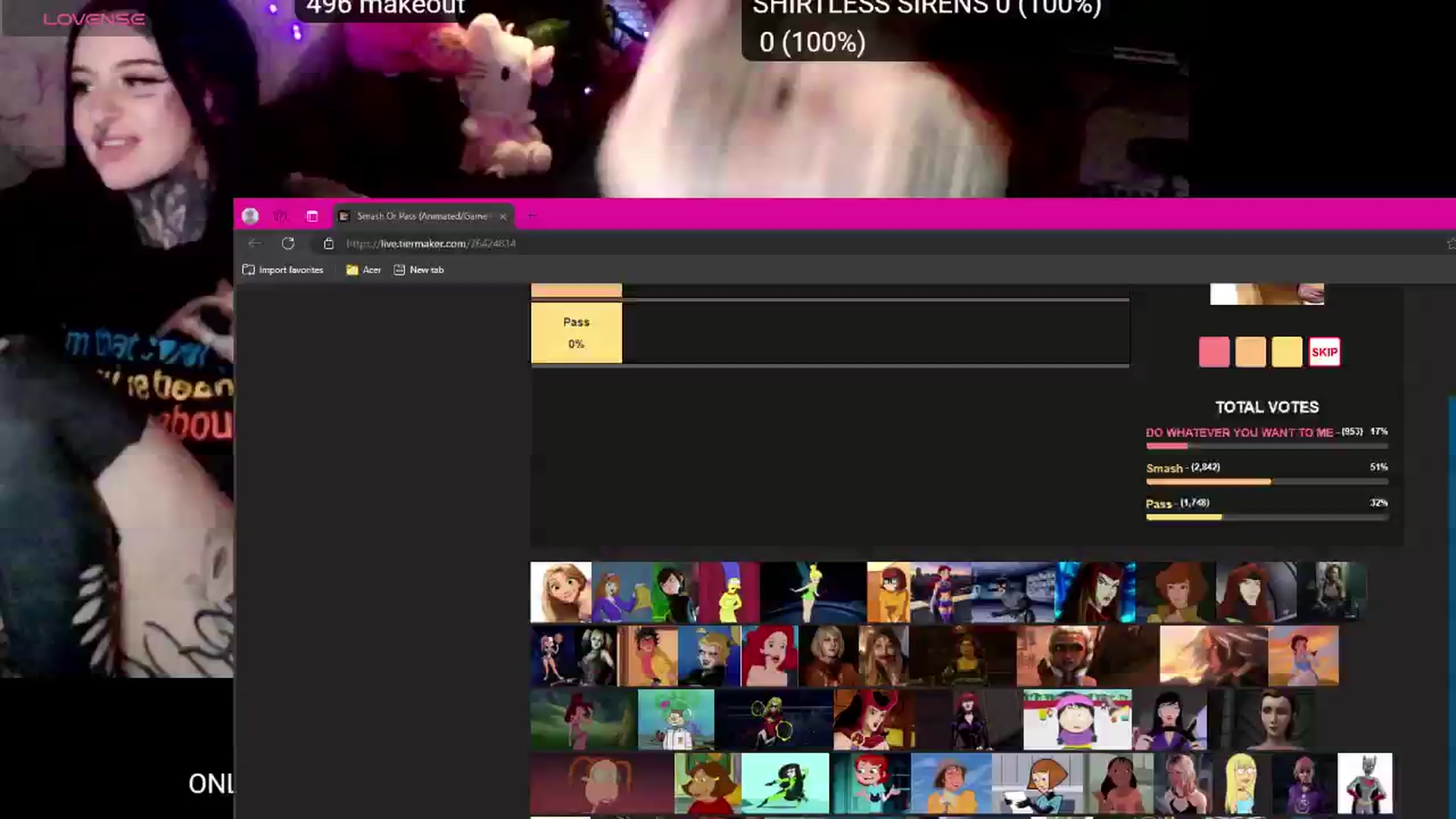Select the black-haired woman in purple thumbnail
The image size is (1456, 819).
[x=1169, y=720]
